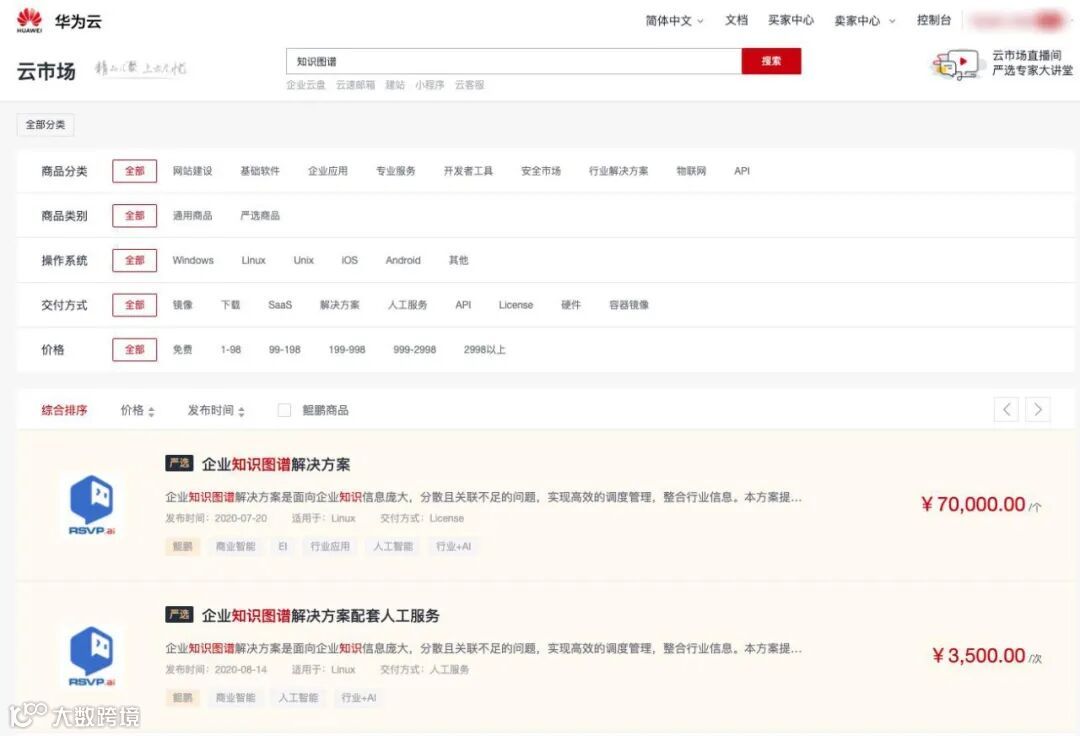The image size is (1080, 736).
Task: Filter 商品分类 by 网站建设
Action: [x=192, y=171]
